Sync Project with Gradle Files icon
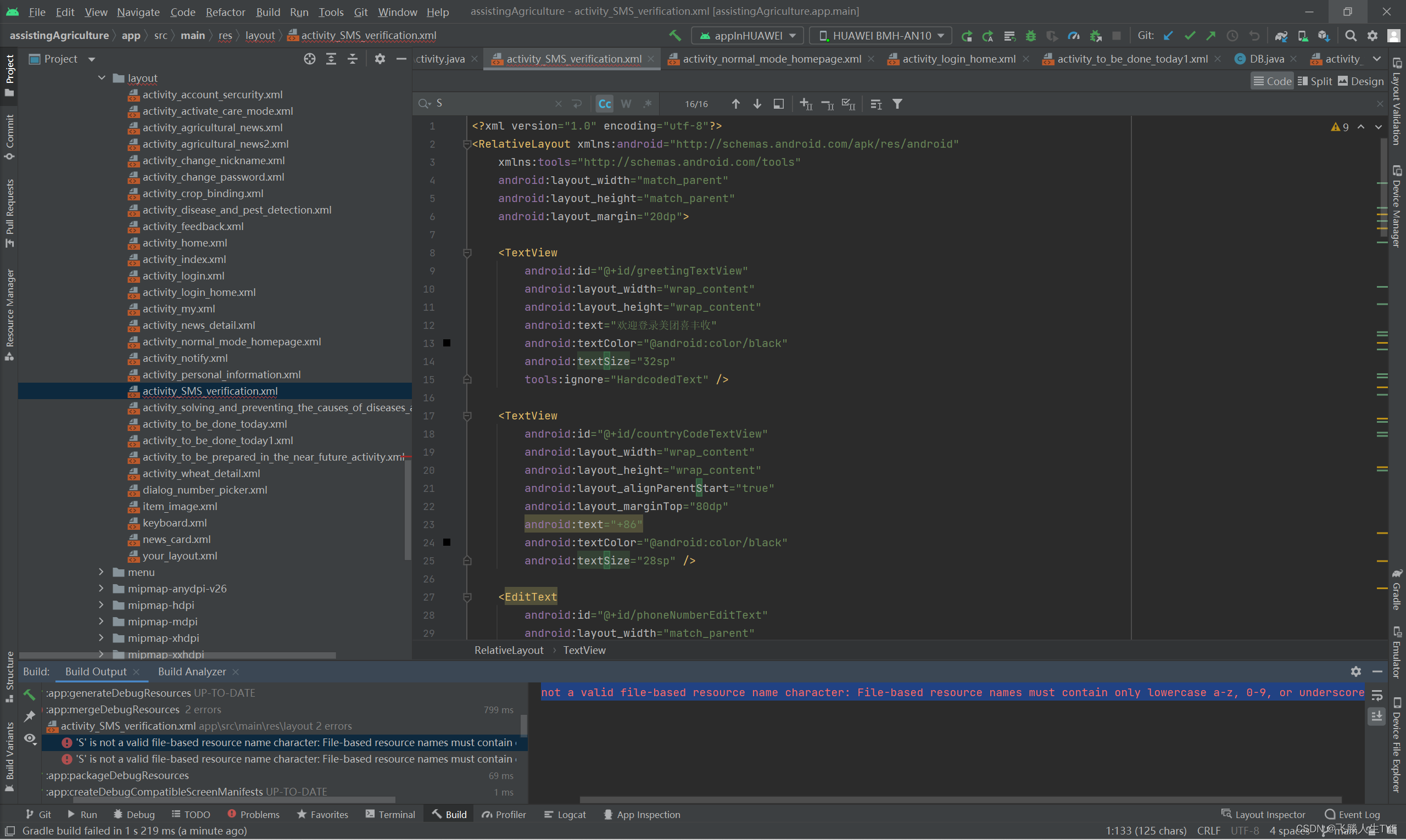Screen dimensions: 1406x840 click(1281, 36)
